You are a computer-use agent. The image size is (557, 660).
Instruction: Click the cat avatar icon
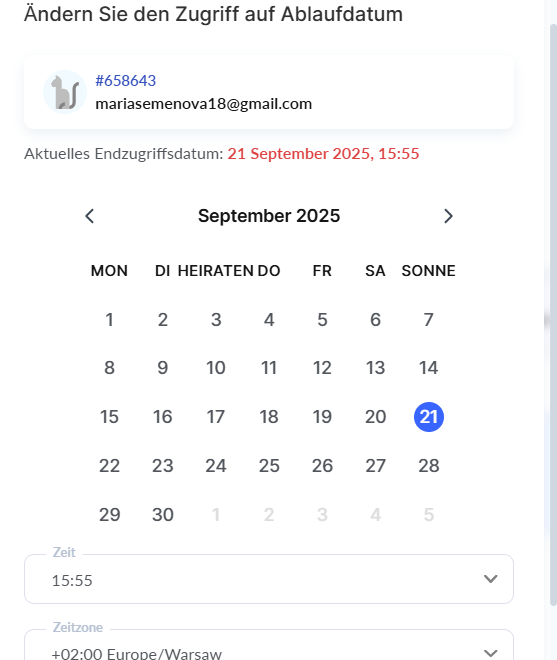coord(65,92)
